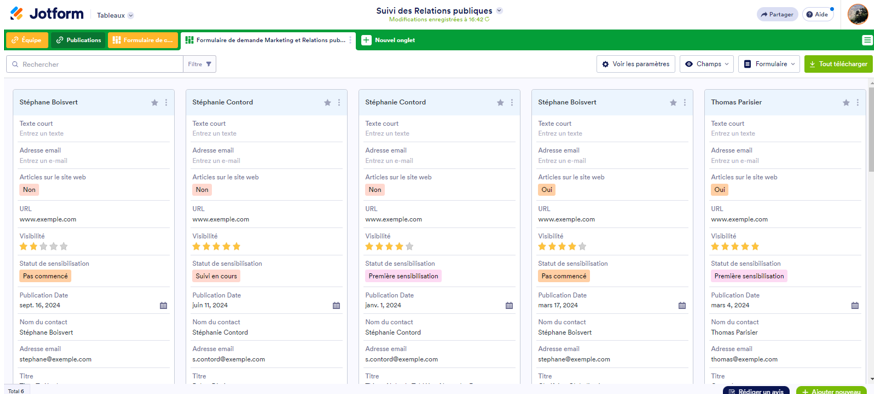Switch to the orange Formulaire de c... tab
This screenshot has height=394, width=874.
(x=143, y=40)
